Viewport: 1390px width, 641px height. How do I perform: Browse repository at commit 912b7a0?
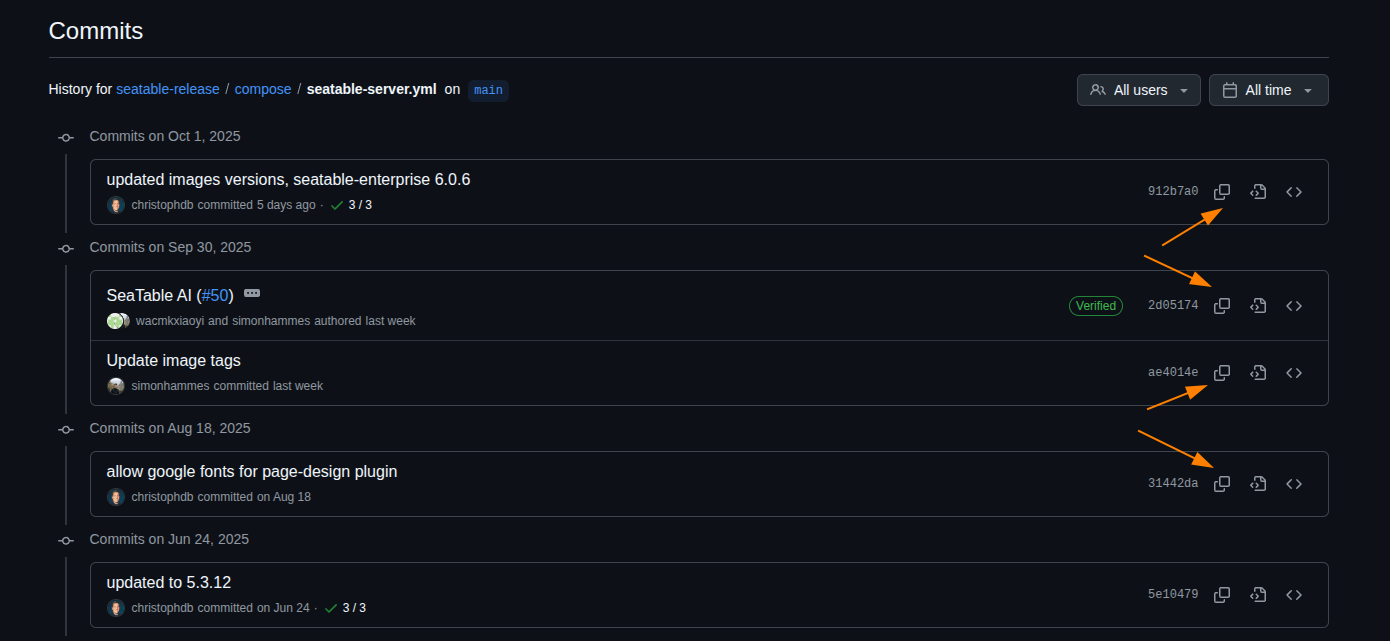pos(1294,192)
